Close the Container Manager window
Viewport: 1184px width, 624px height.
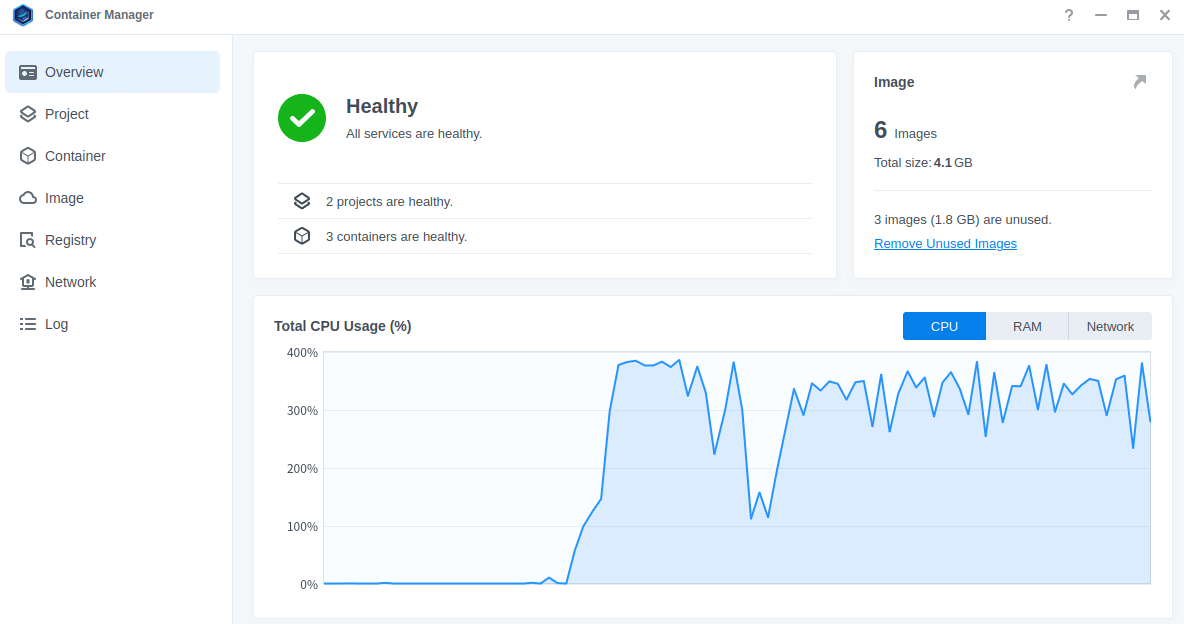tap(1165, 15)
